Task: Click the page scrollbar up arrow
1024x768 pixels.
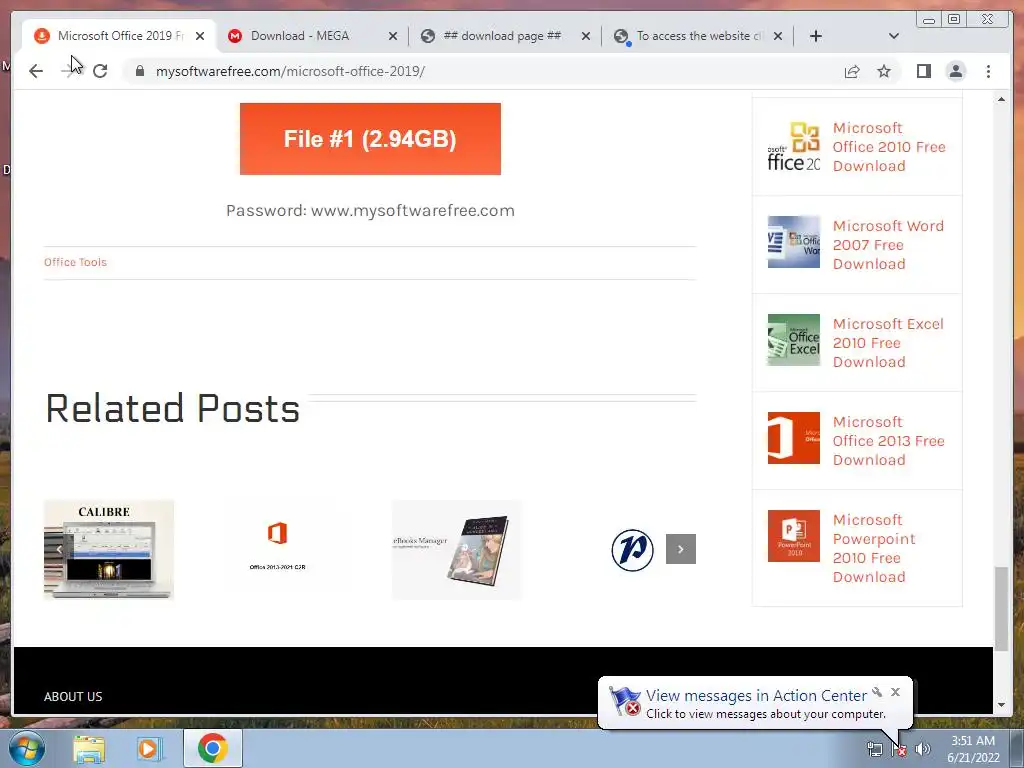Action: pos(1001,99)
